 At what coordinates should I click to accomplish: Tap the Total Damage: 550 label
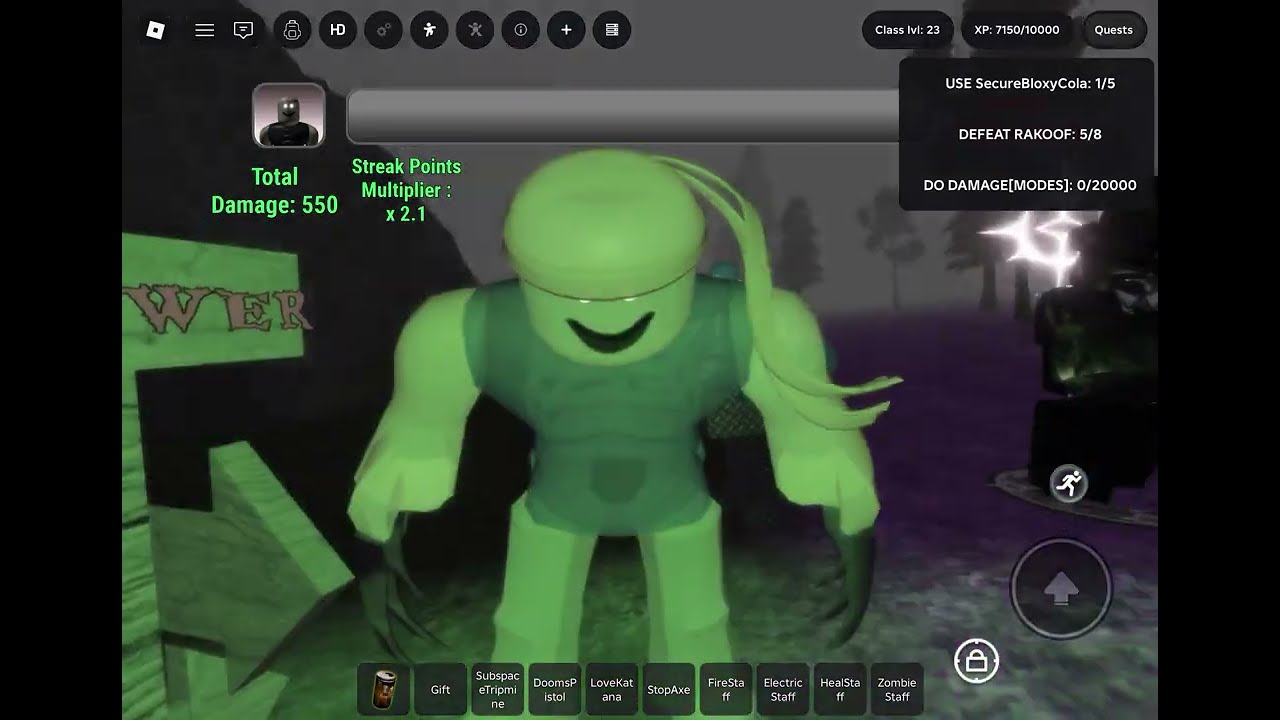click(x=275, y=191)
